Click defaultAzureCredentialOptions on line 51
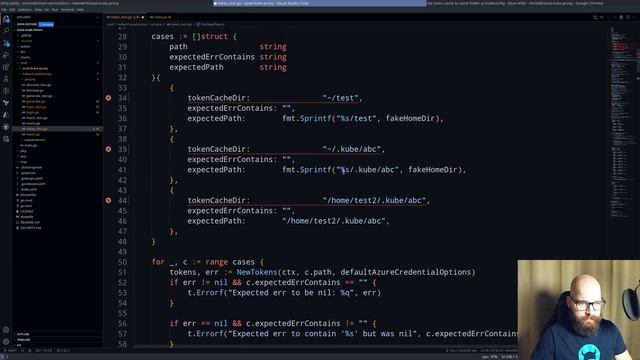 [406, 272]
